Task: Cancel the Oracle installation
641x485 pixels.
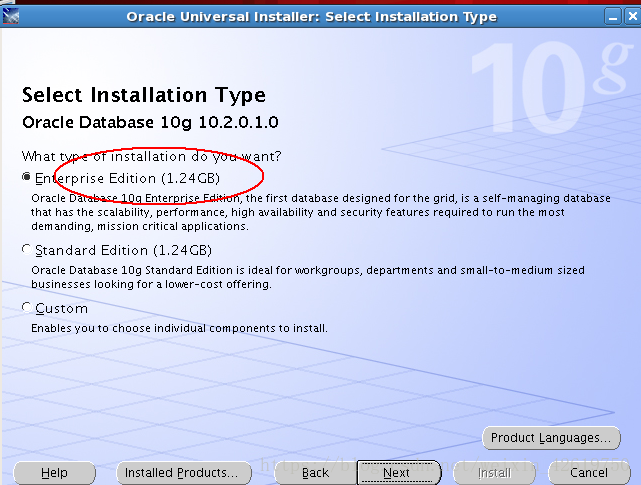Action: coord(589,473)
